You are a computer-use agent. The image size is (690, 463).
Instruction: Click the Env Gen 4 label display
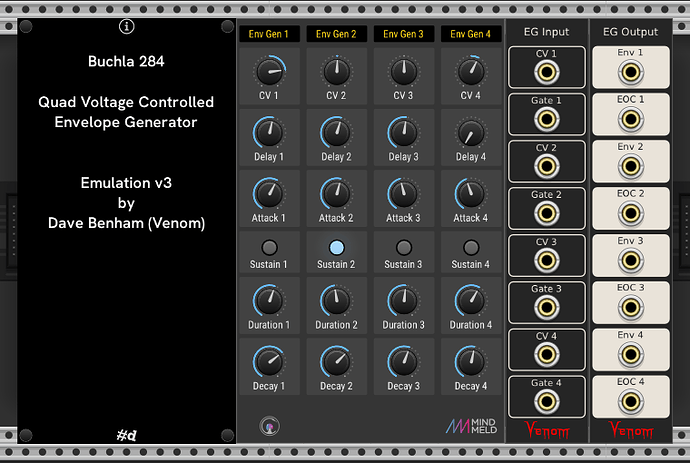pyautogui.click(x=471, y=34)
